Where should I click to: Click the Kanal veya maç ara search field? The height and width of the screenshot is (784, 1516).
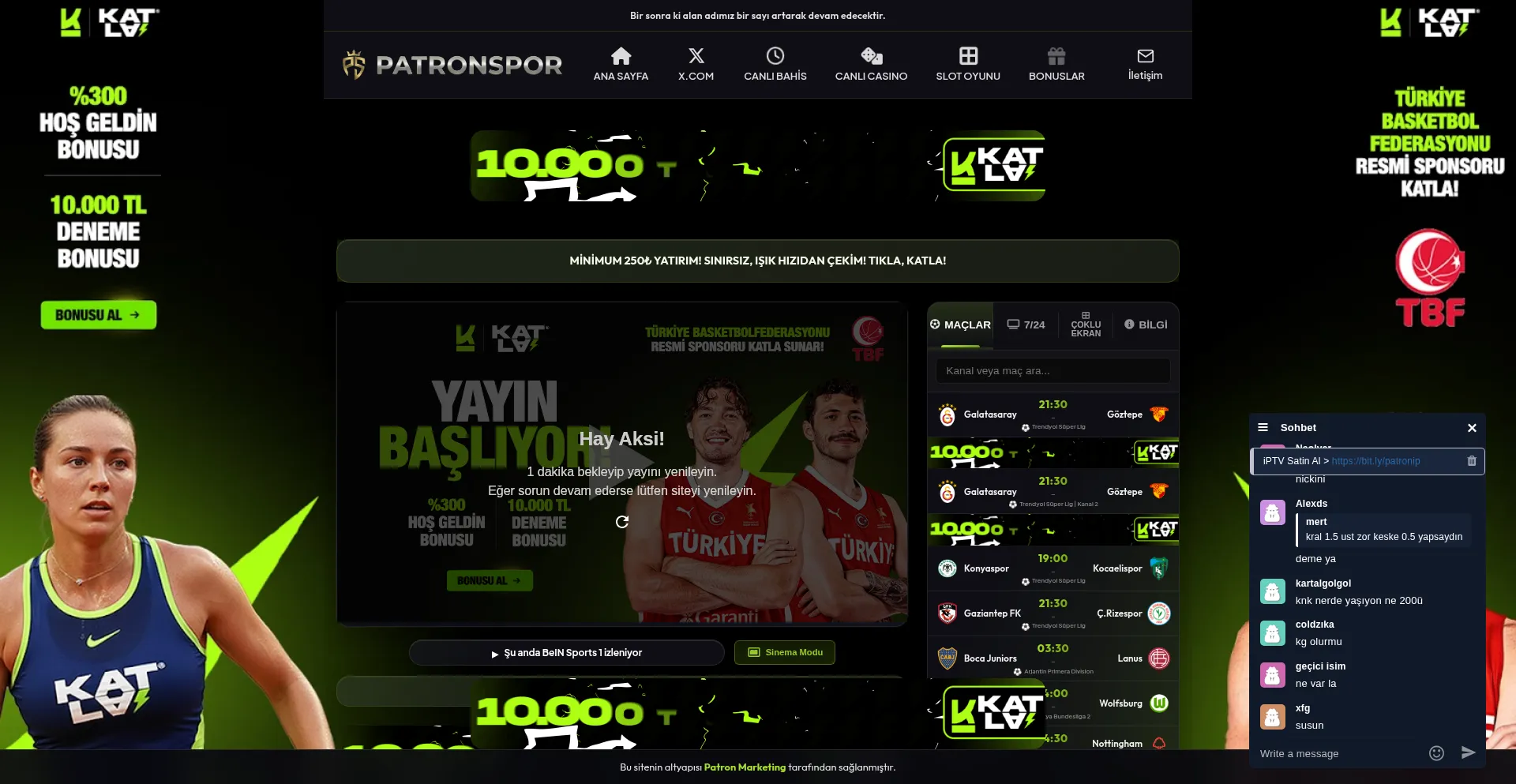1053,371
